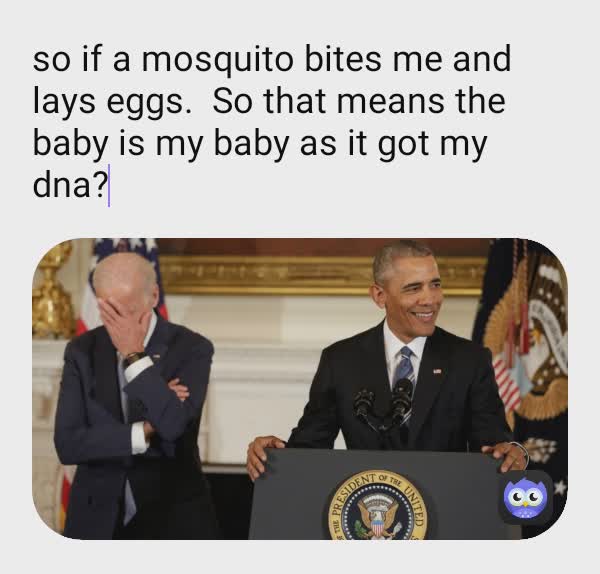Click the wristwatch on the facepalming man
The width and height of the screenshot is (600, 574).
135,358
